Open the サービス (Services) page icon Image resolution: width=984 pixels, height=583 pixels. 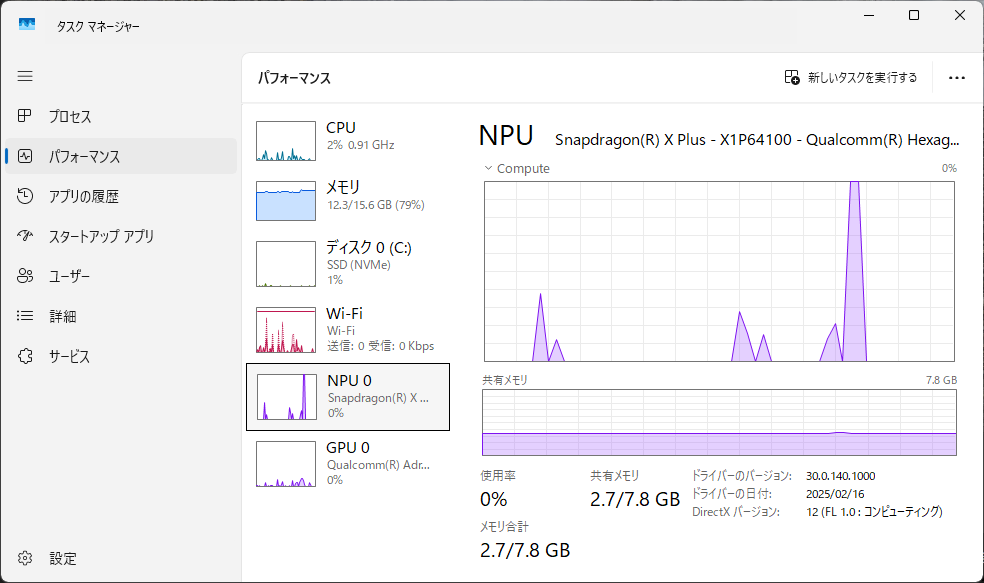click(25, 356)
